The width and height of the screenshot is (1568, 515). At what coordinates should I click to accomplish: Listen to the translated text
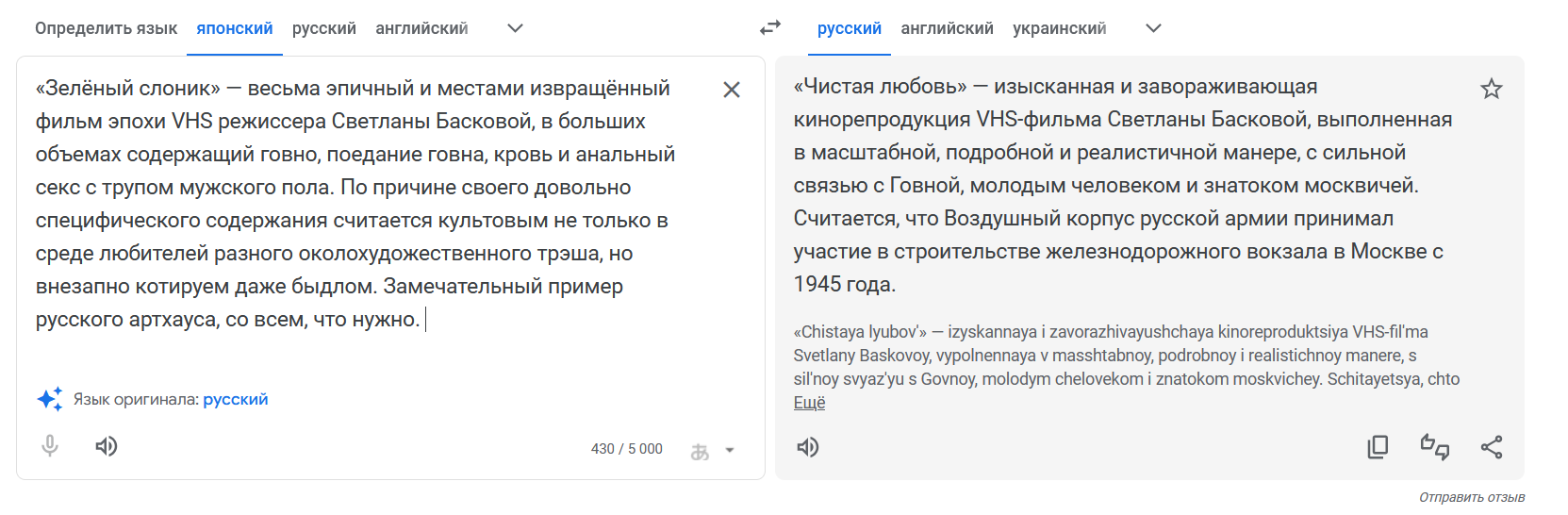808,447
